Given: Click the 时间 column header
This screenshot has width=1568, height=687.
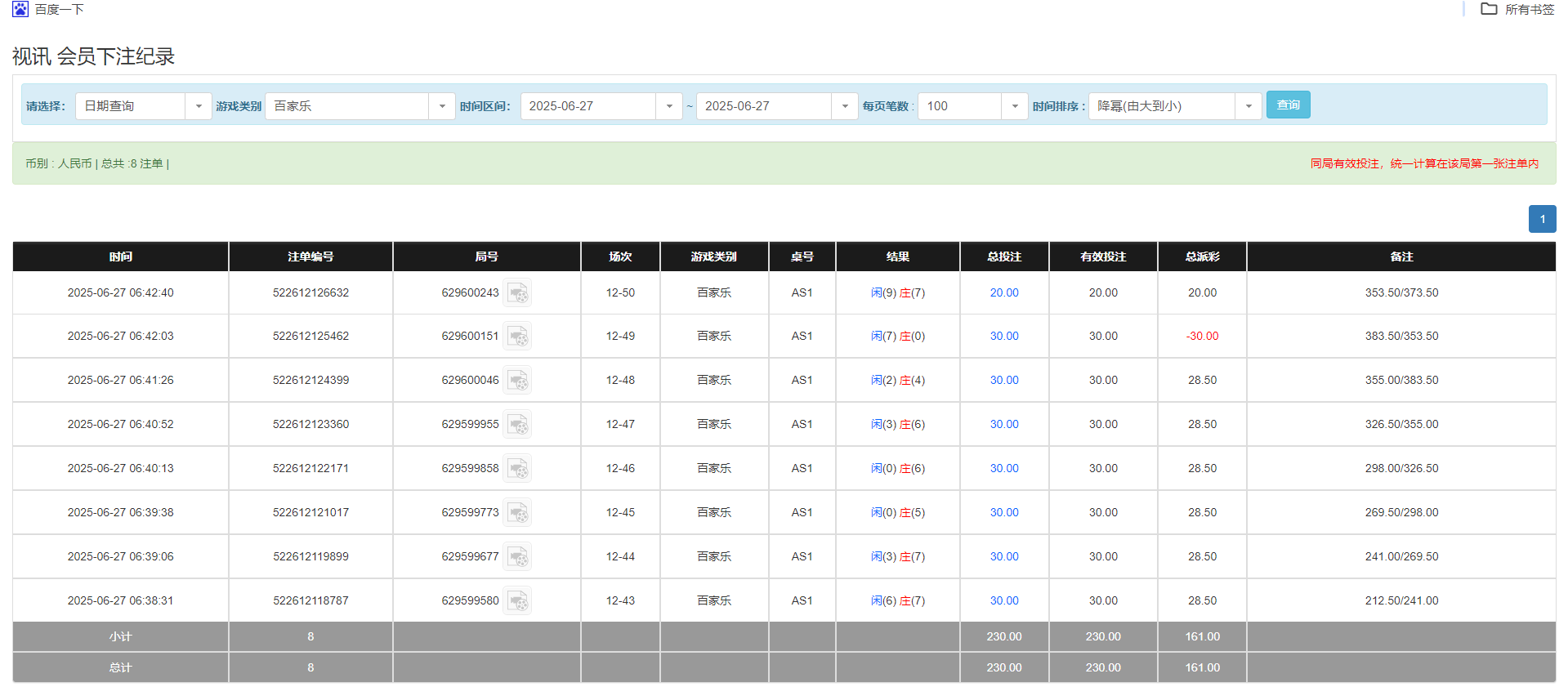Looking at the screenshot, I should click(121, 257).
